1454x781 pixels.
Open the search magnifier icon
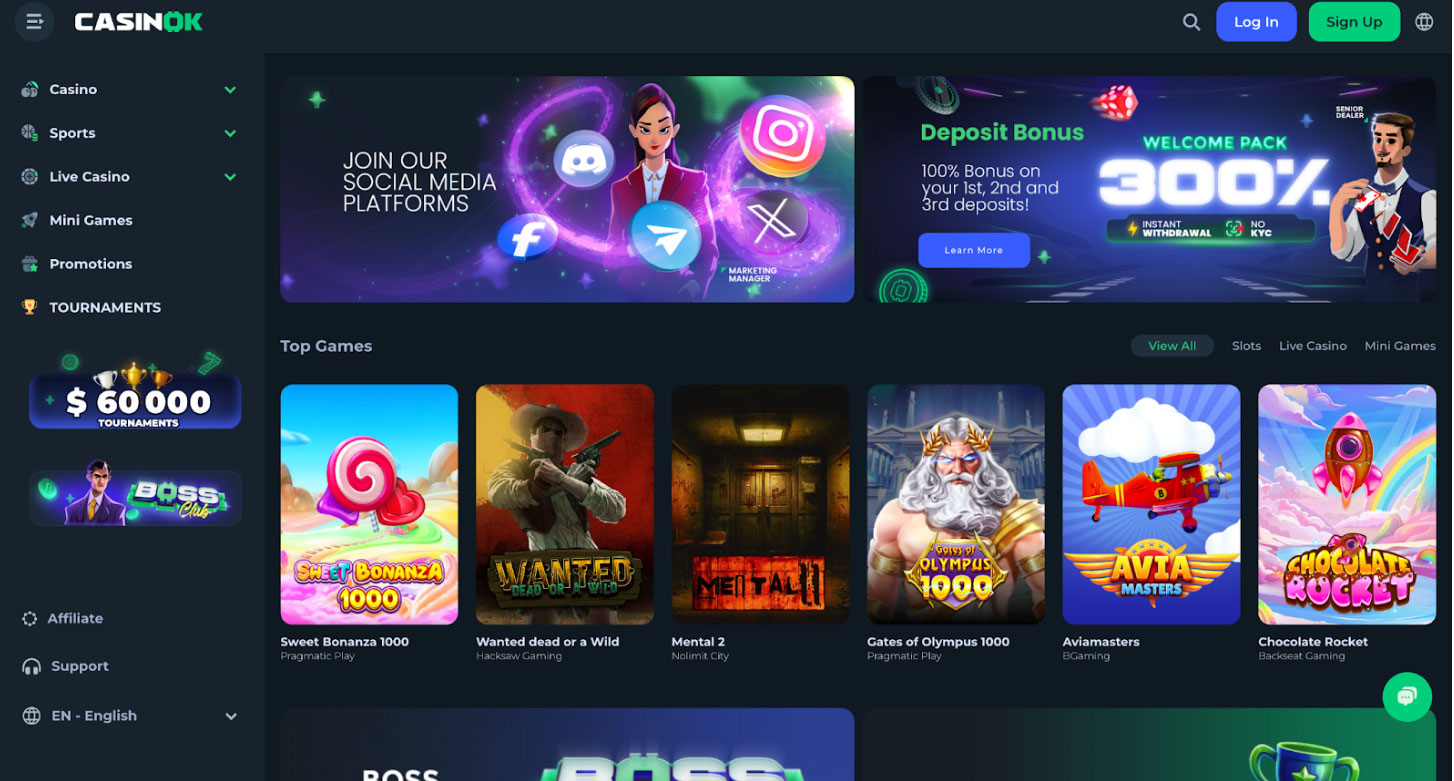[1191, 22]
